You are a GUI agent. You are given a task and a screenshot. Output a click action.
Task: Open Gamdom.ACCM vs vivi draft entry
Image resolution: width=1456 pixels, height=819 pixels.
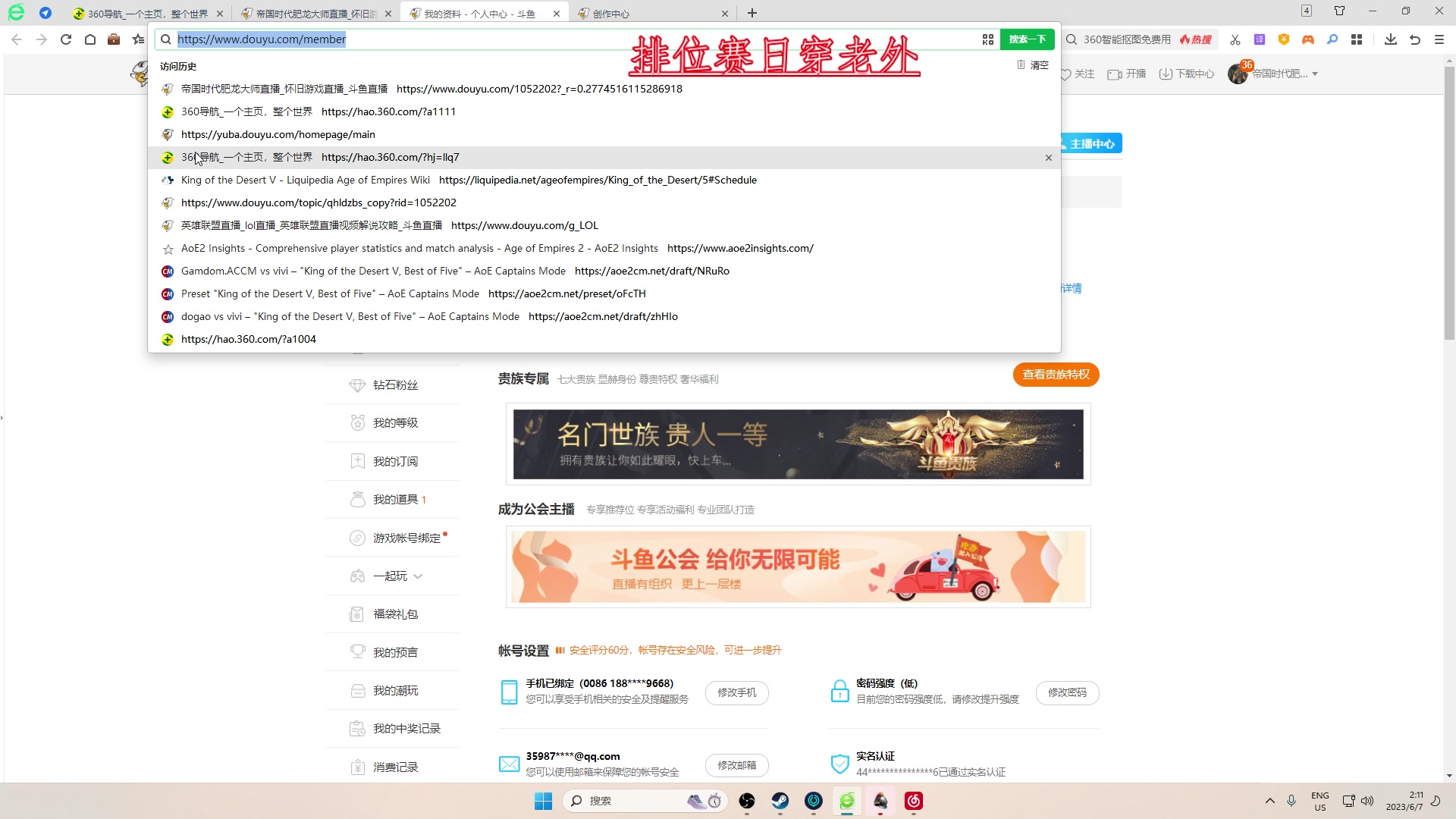point(604,271)
